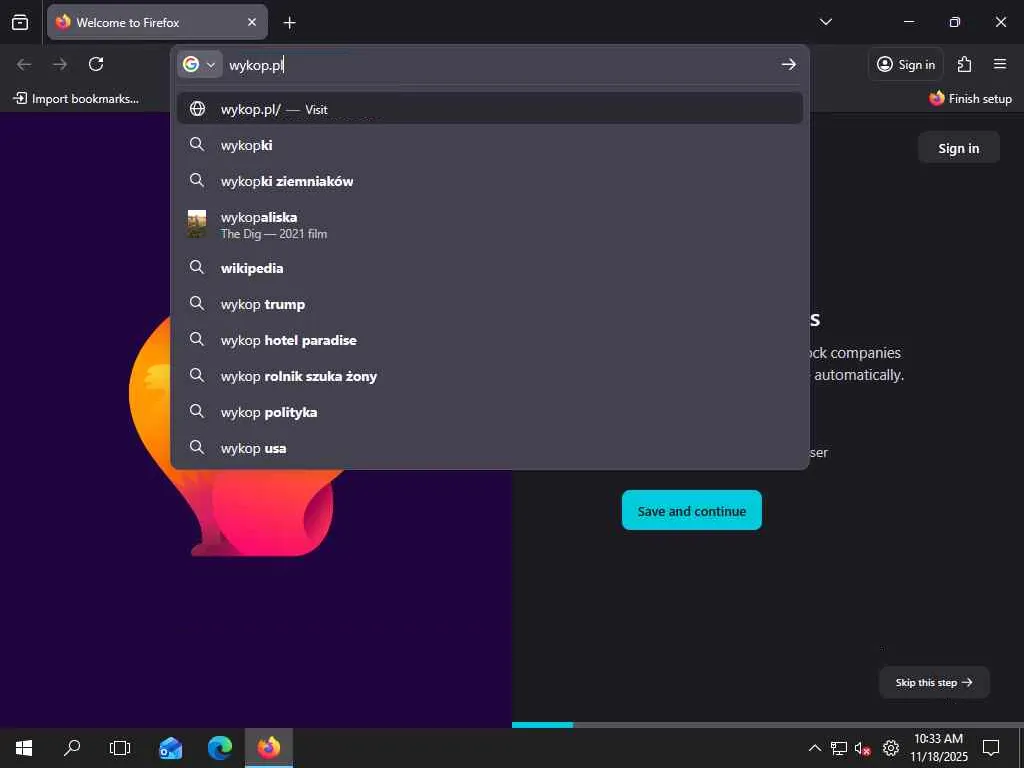Open the Windows Start menu
This screenshot has width=1024, height=768.
pyautogui.click(x=24, y=748)
